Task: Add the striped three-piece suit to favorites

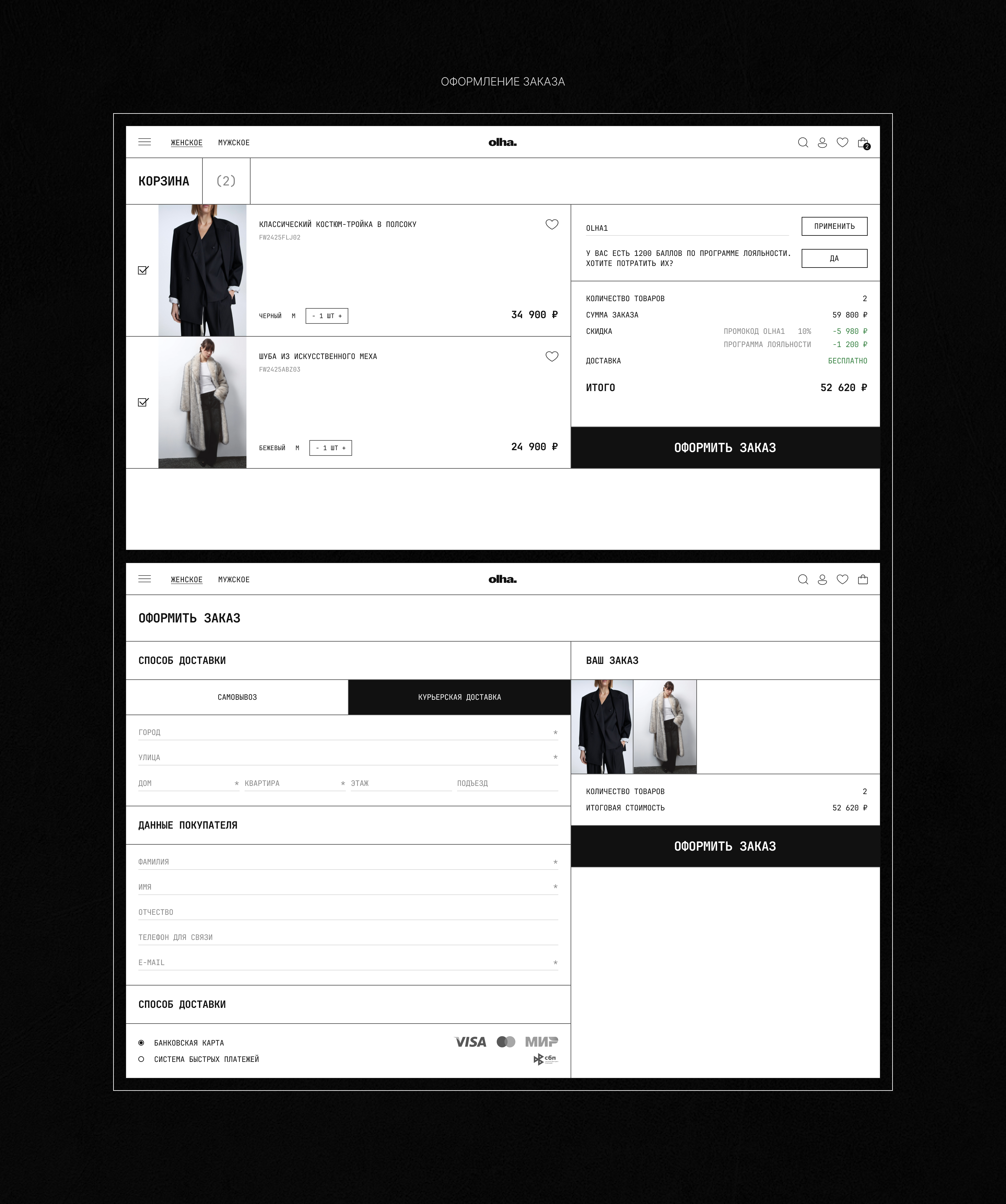Action: [x=551, y=224]
